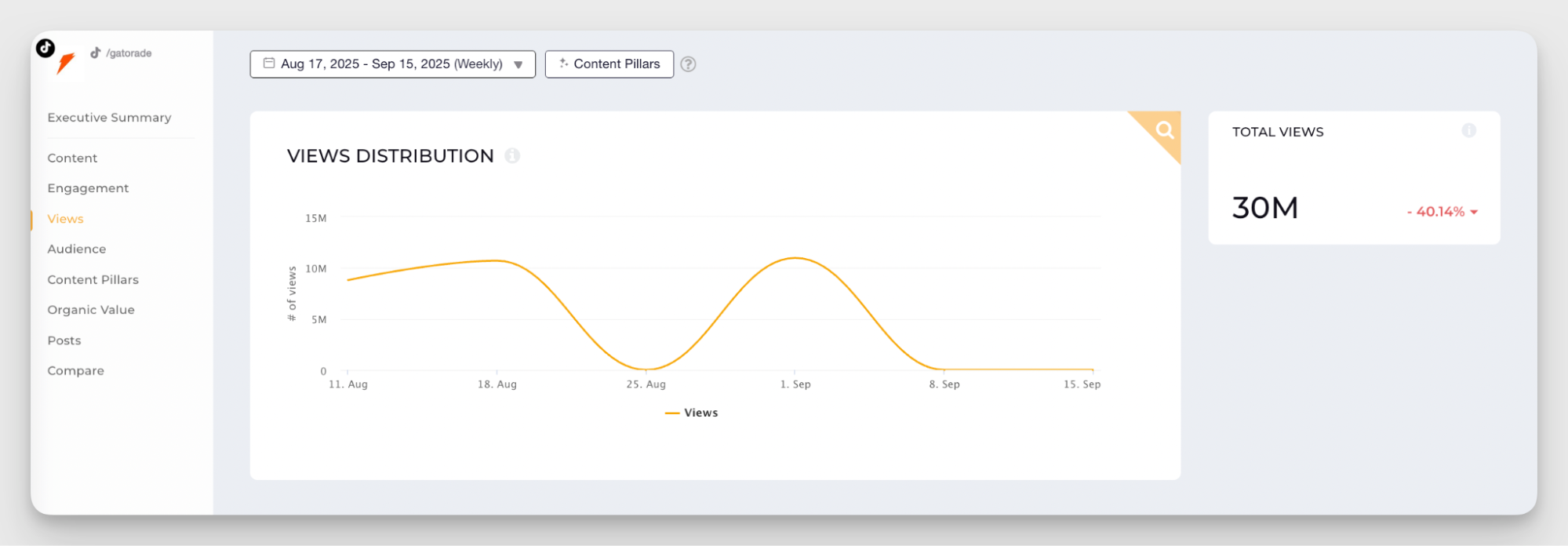1568x546 pixels.
Task: Click the Gatorade lightning bolt logo
Action: tap(66, 64)
